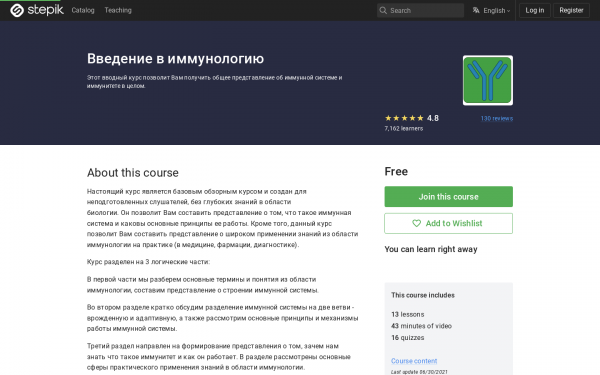The height and width of the screenshot is (375, 600).
Task: Click the 16 quizzes entry
Action: click(x=408, y=338)
